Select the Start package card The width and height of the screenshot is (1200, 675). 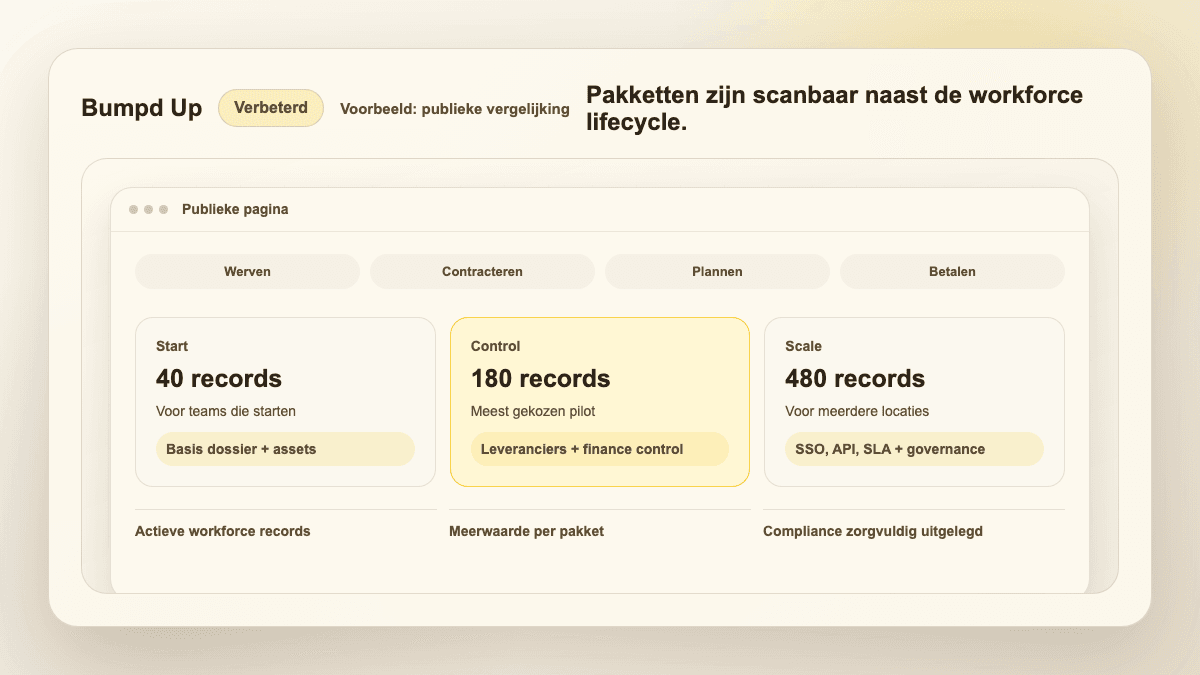tap(285, 402)
